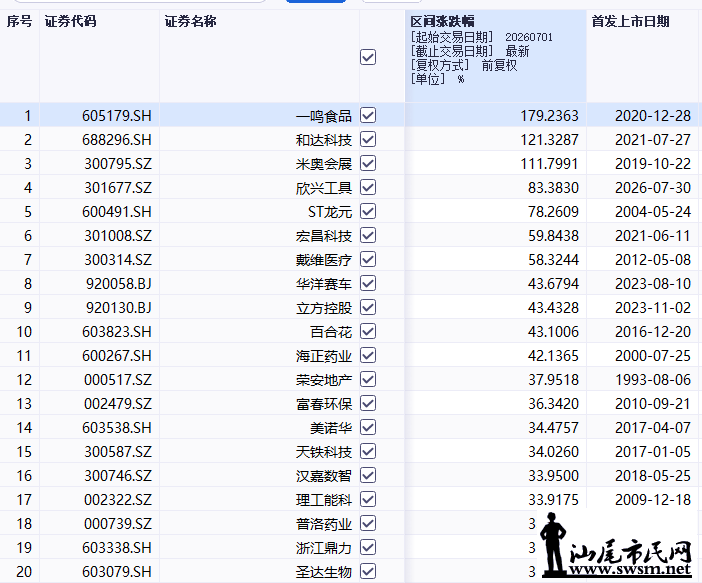Select the value 34.0260

pyautogui.click(x=553, y=452)
